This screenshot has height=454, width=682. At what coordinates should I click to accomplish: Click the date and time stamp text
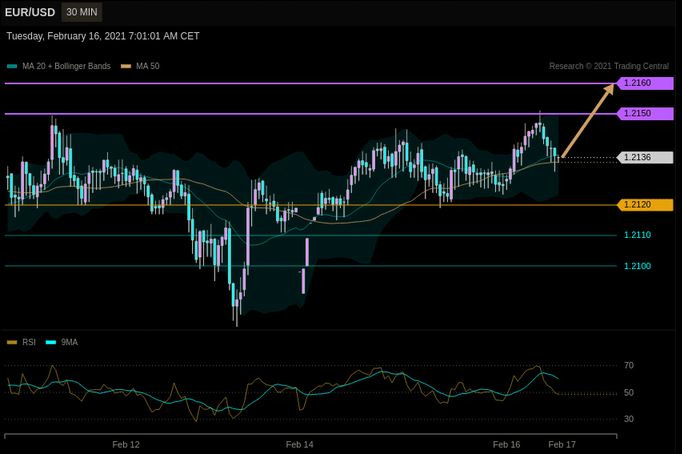tap(103, 36)
